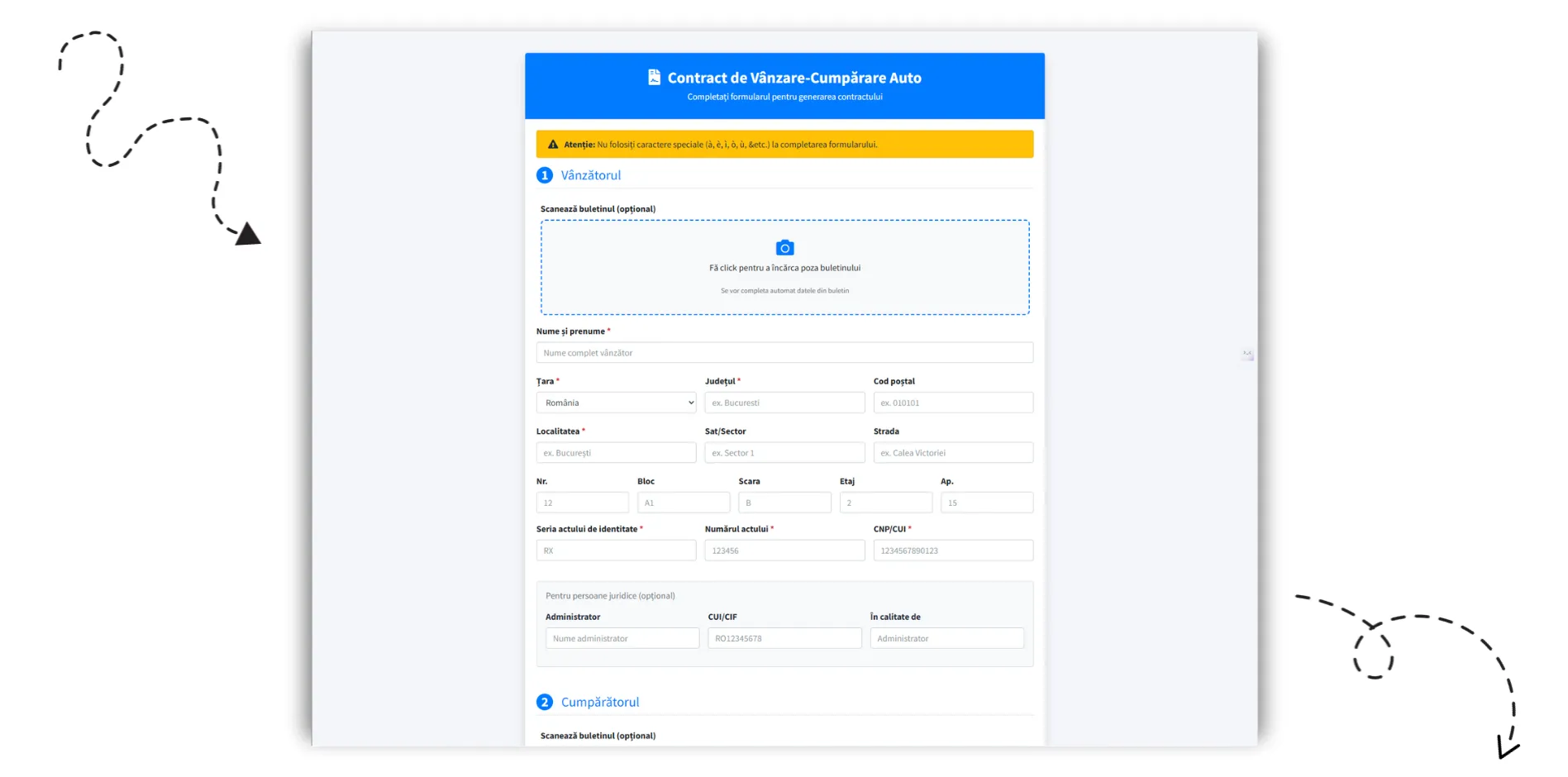Image resolution: width=1568 pixels, height=777 pixels.
Task: Focus the Ap. apartment input field
Action: [987, 503]
